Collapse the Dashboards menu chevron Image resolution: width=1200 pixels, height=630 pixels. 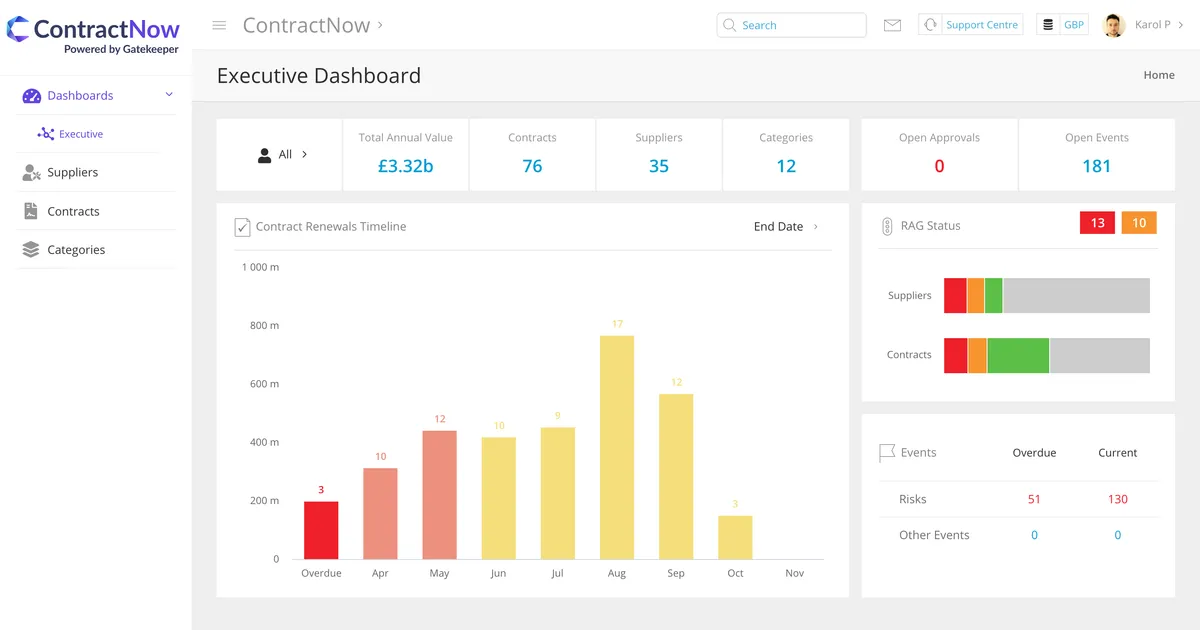click(x=169, y=95)
